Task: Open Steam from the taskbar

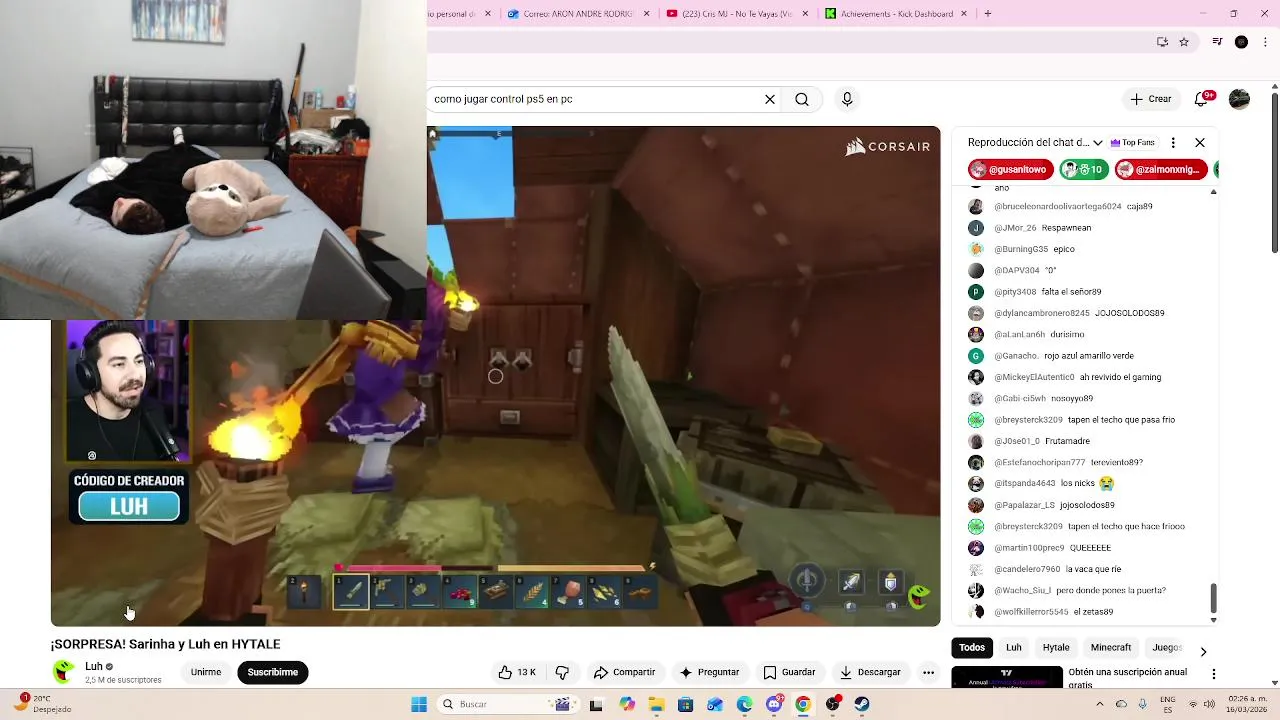Action: pyautogui.click(x=862, y=704)
